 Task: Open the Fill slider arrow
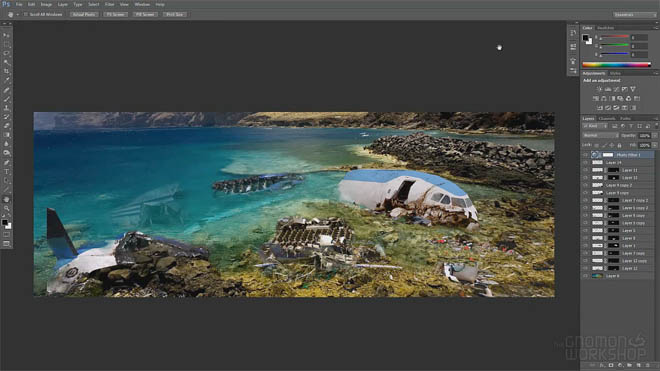tap(655, 145)
